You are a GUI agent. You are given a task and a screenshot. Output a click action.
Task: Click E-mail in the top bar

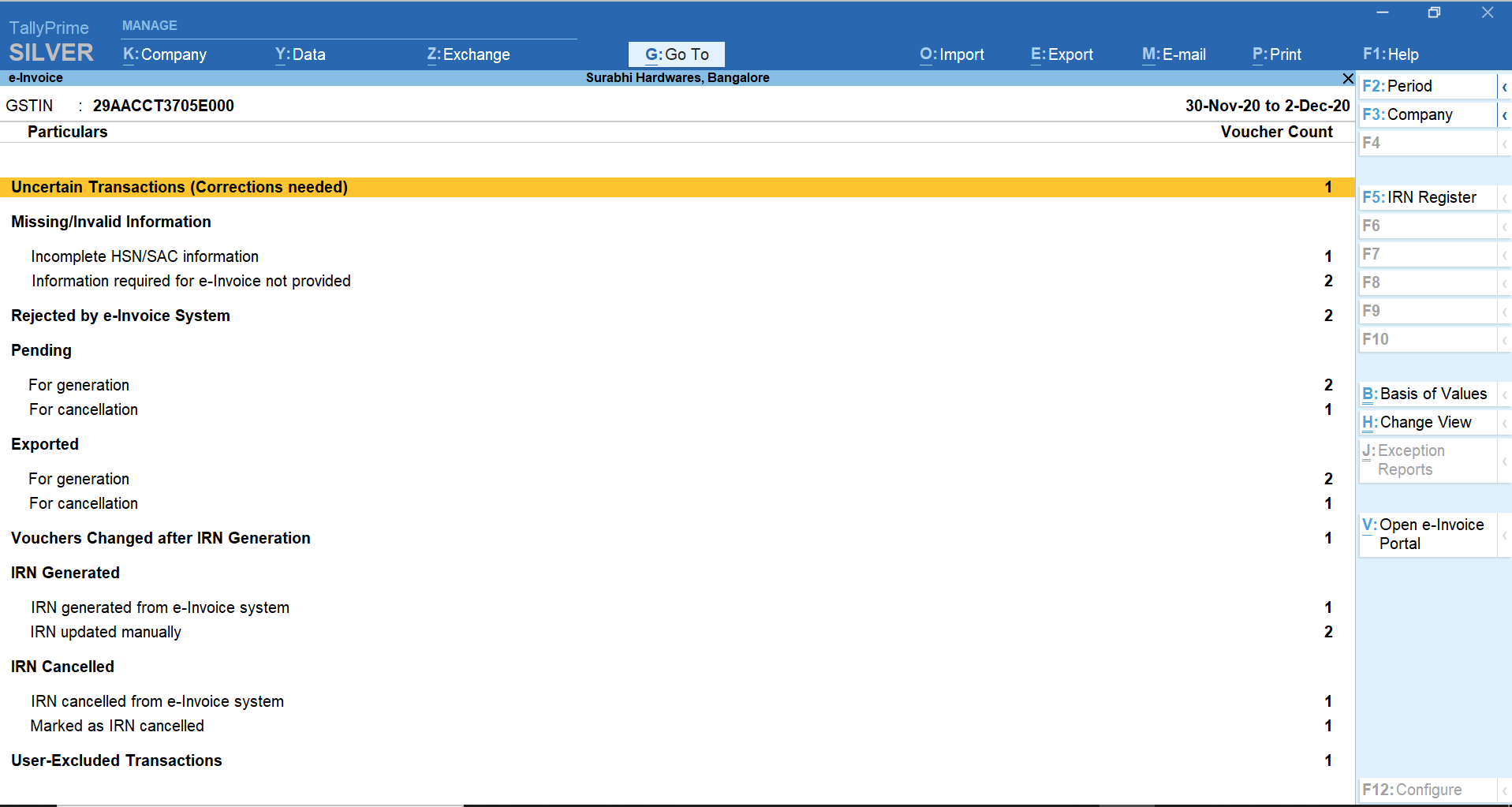coord(1174,54)
